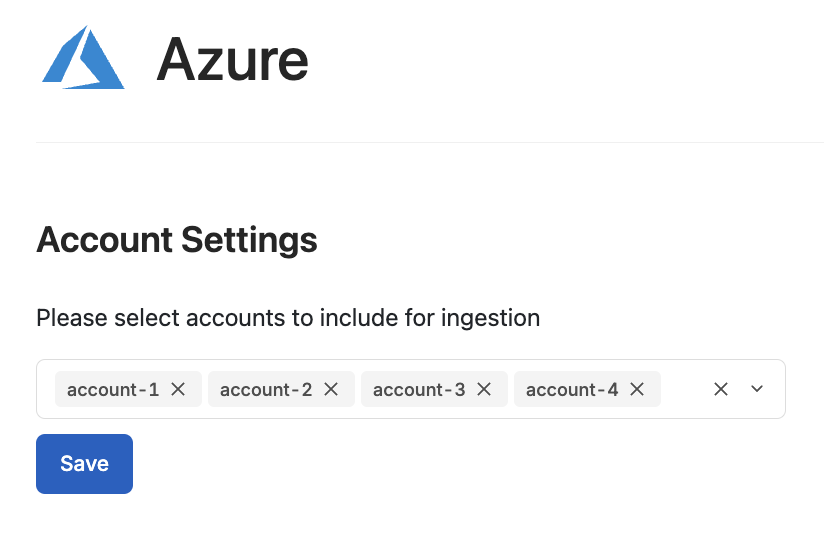Remove account-2 using its X icon

point(331,389)
